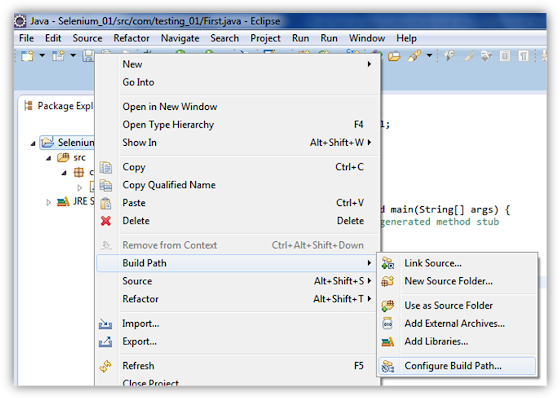Click the New wizard toolbar icon

tap(27, 56)
